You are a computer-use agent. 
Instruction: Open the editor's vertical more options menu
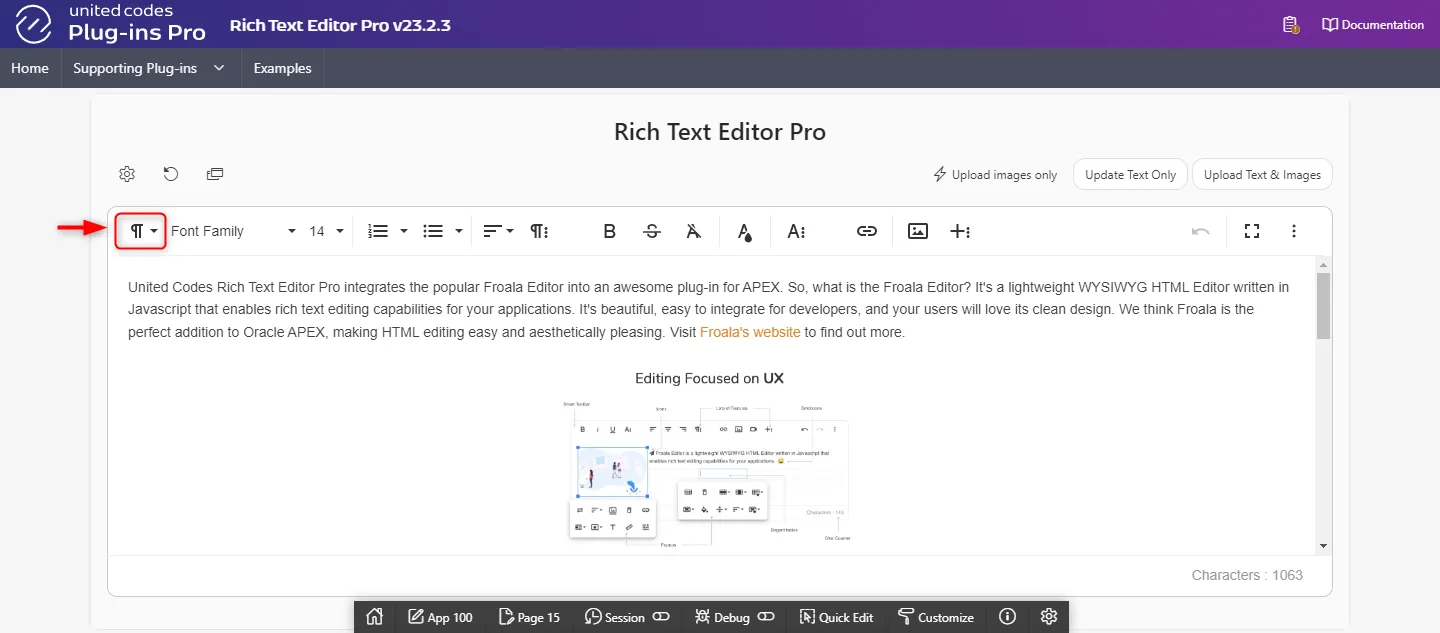click(1294, 231)
